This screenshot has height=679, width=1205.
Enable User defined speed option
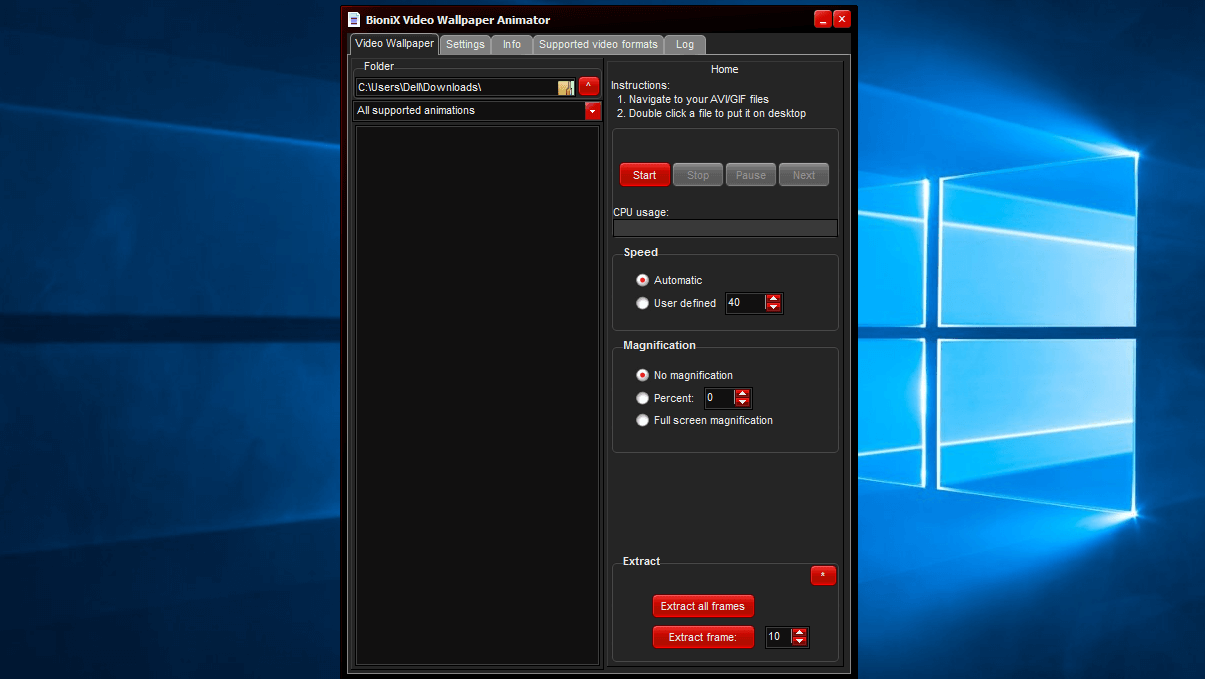pos(643,303)
